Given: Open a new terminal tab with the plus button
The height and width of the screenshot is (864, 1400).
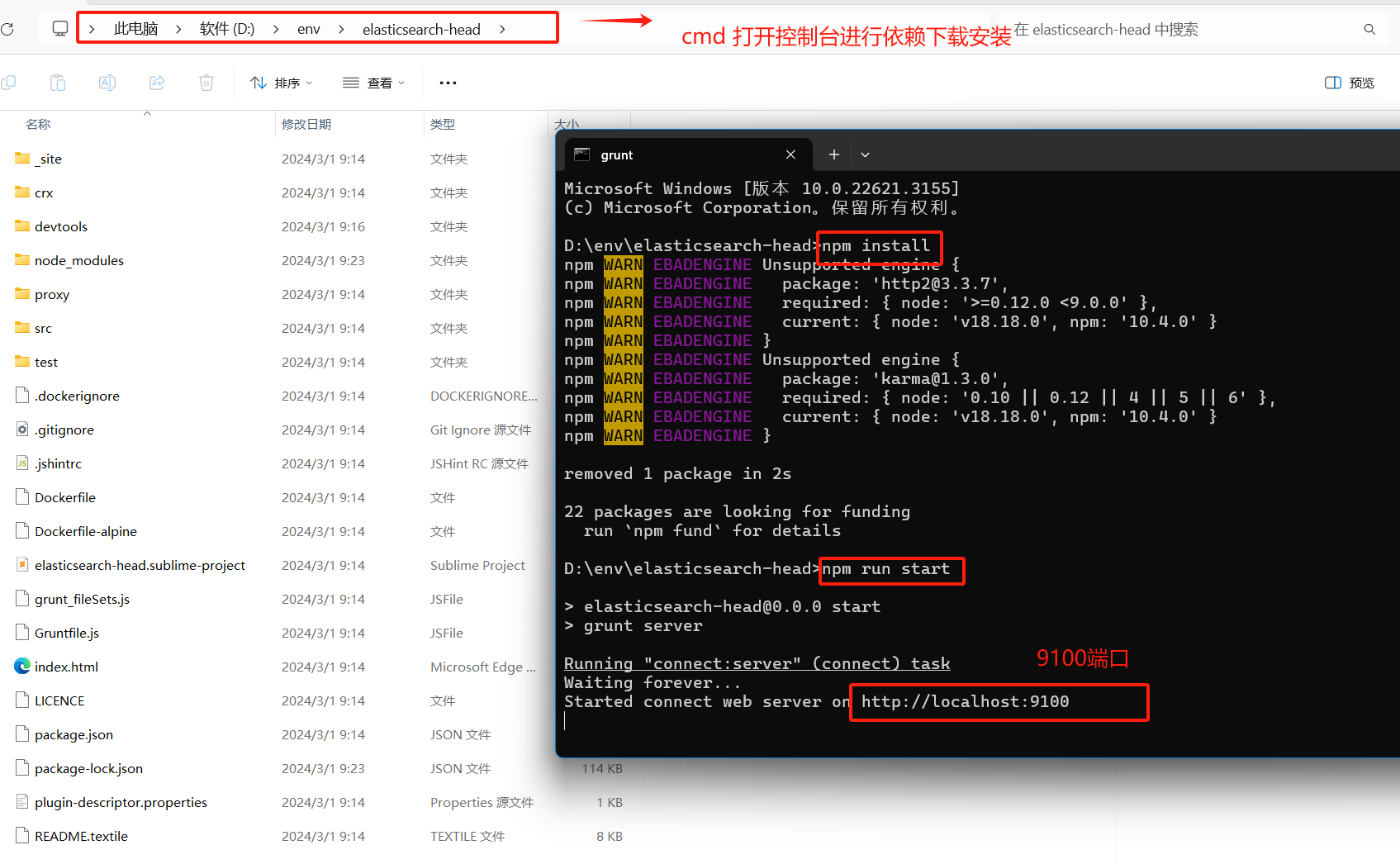Looking at the screenshot, I should pos(833,154).
